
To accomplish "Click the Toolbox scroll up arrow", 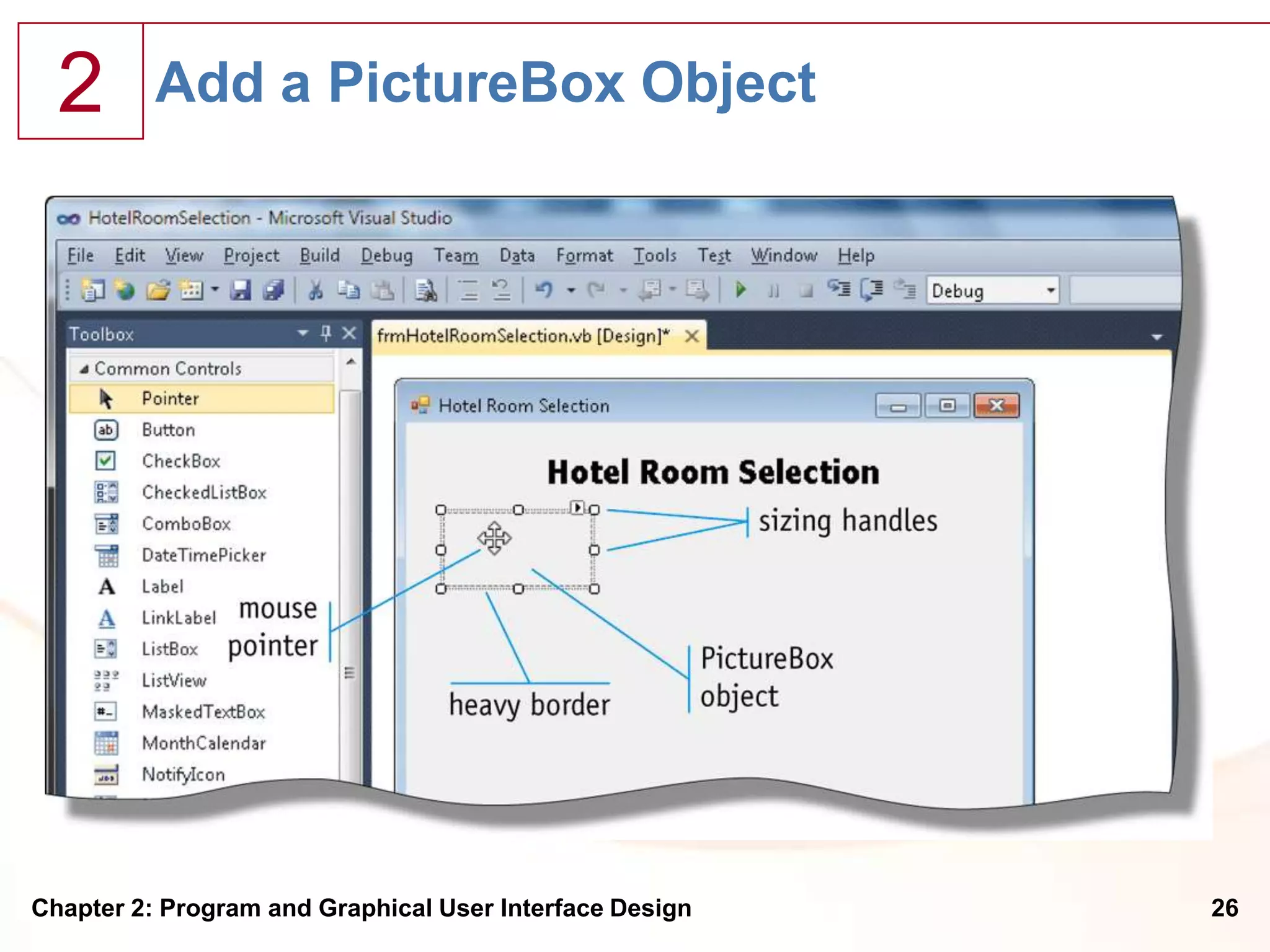I will click(x=351, y=361).
